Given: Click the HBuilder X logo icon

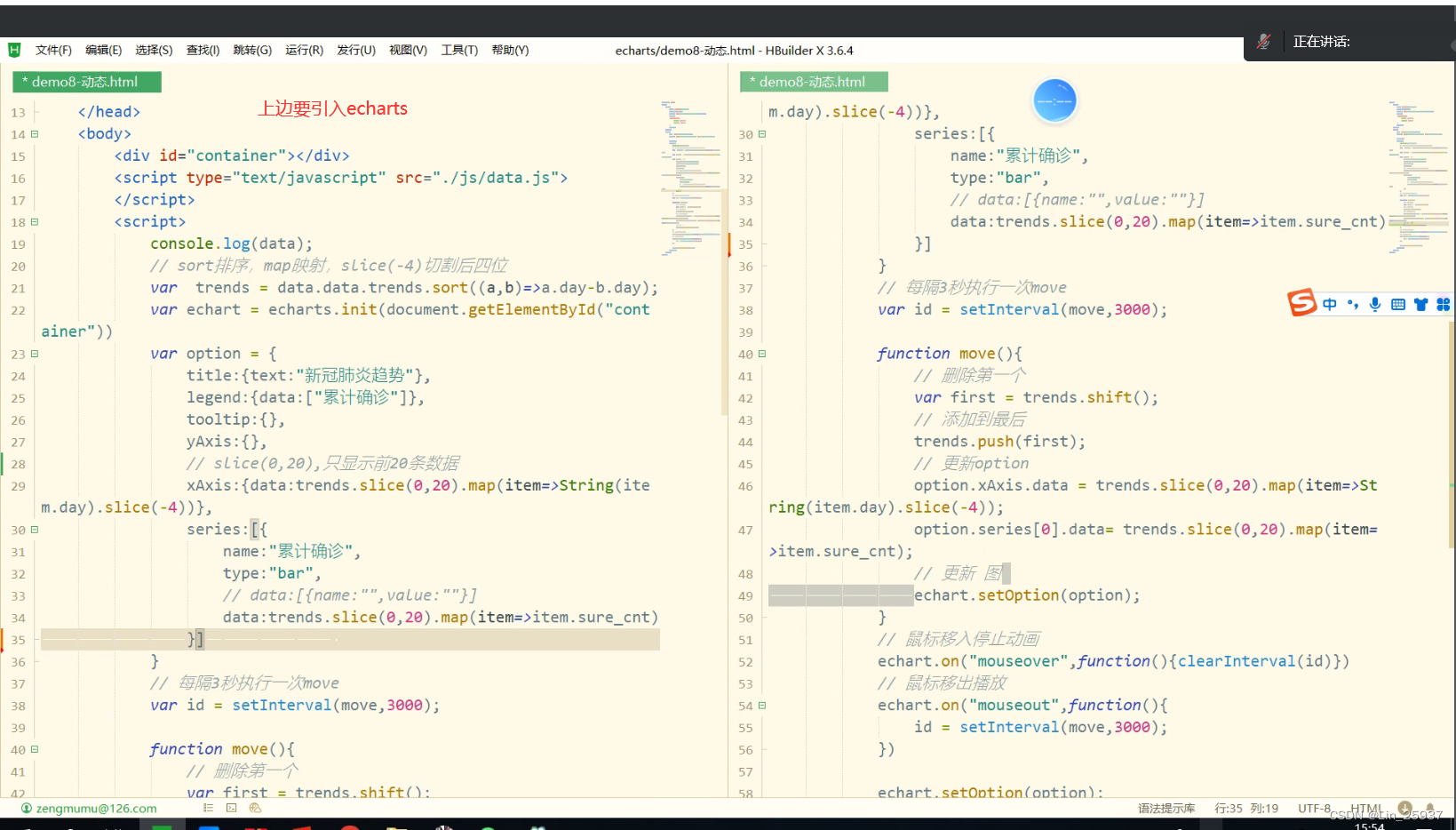Looking at the screenshot, I should pos(14,50).
